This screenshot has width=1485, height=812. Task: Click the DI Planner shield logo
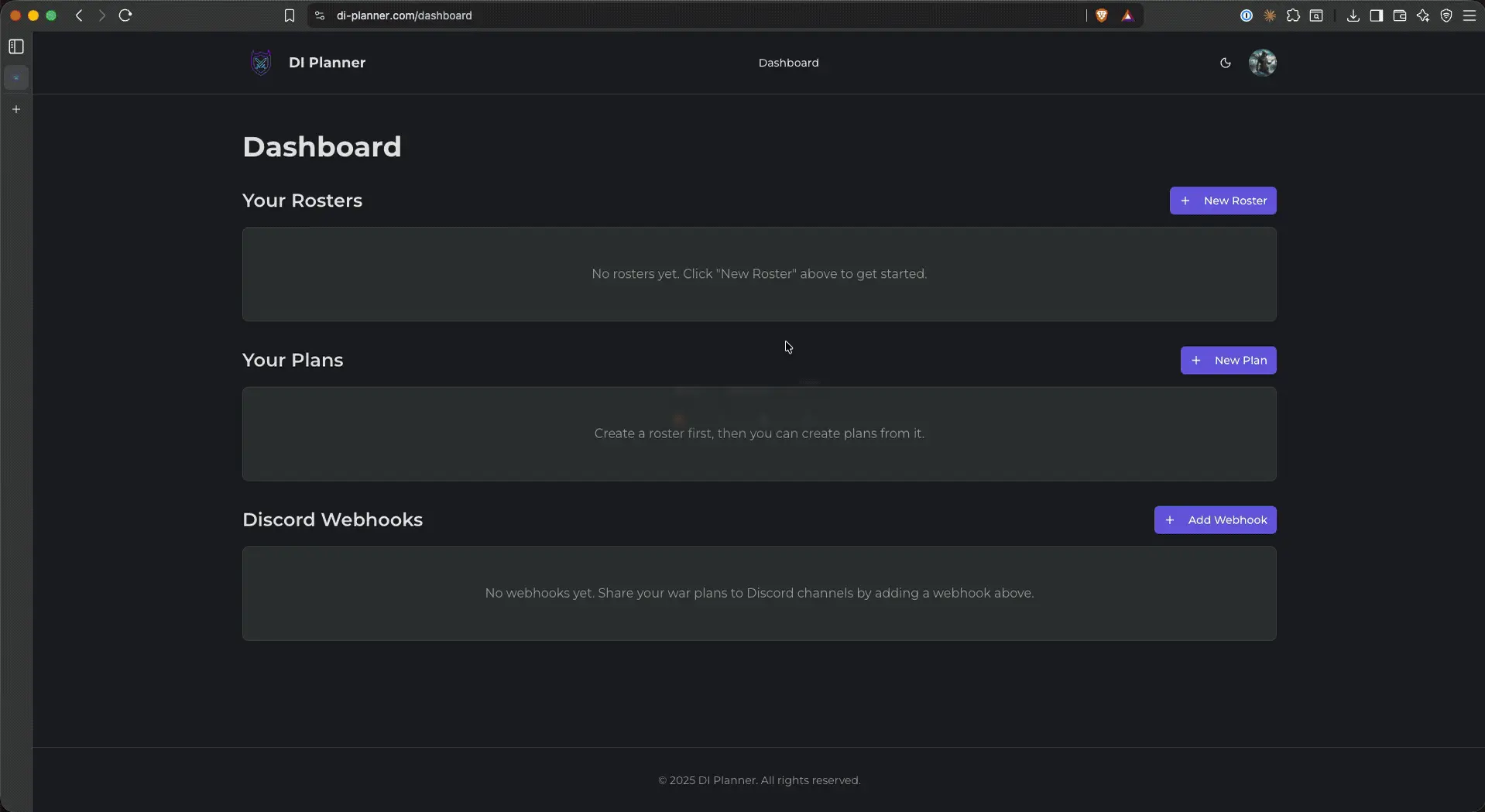pos(261,63)
